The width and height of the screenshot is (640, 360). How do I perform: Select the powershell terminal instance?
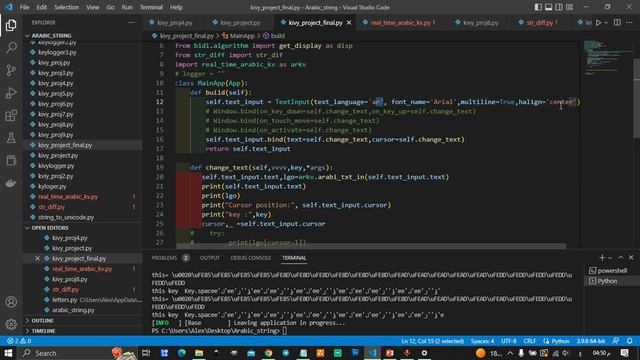(612, 271)
